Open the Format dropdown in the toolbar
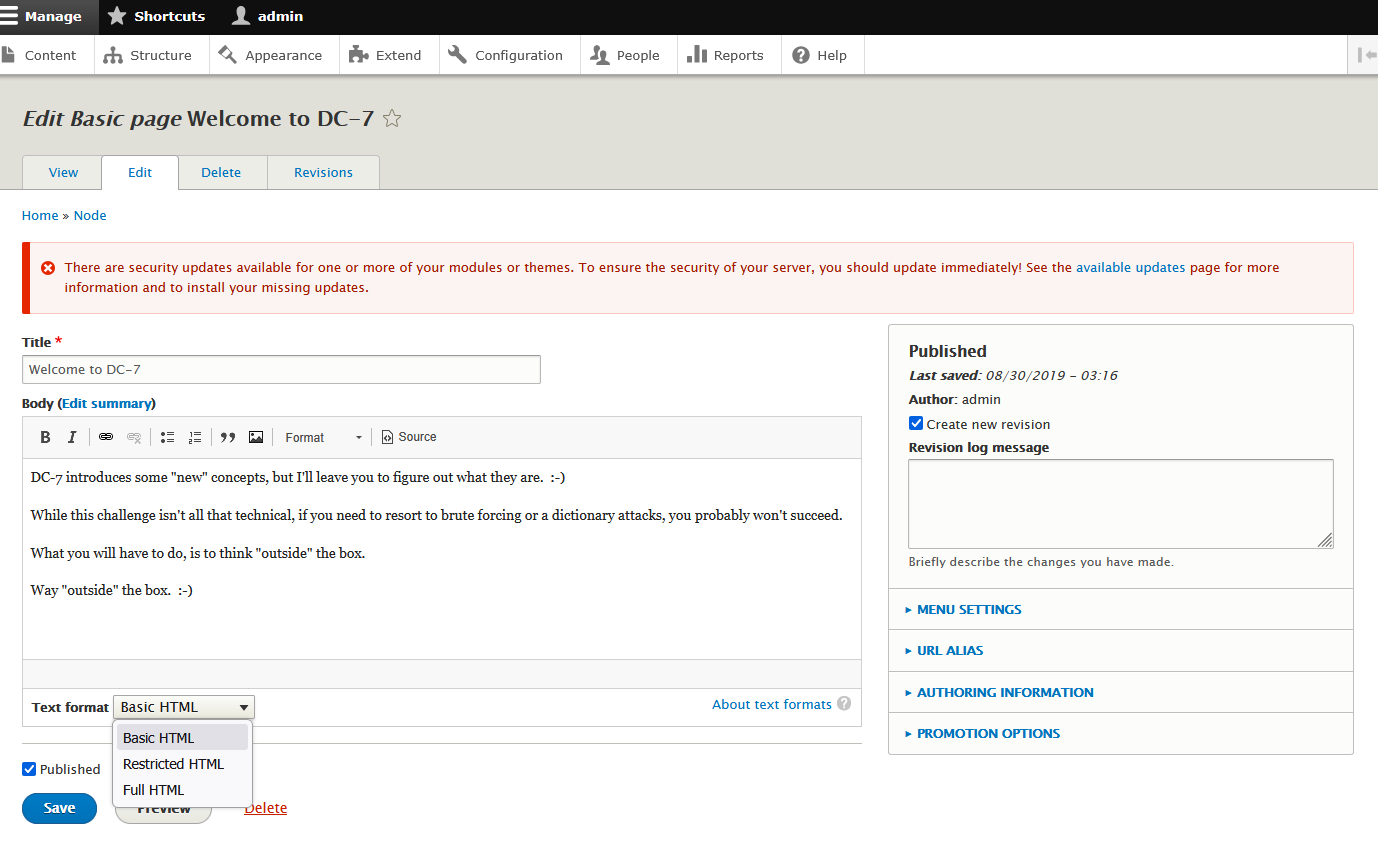This screenshot has height=851, width=1378. pos(323,437)
